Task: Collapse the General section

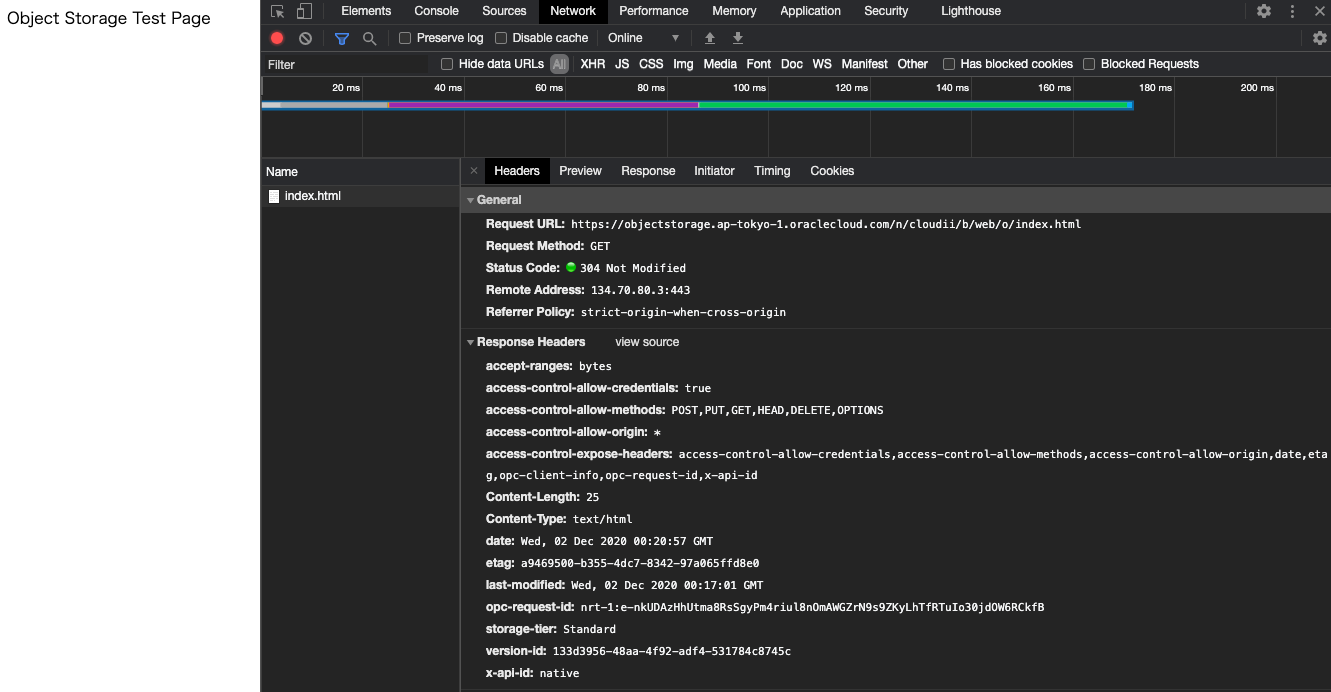Action: click(471, 200)
